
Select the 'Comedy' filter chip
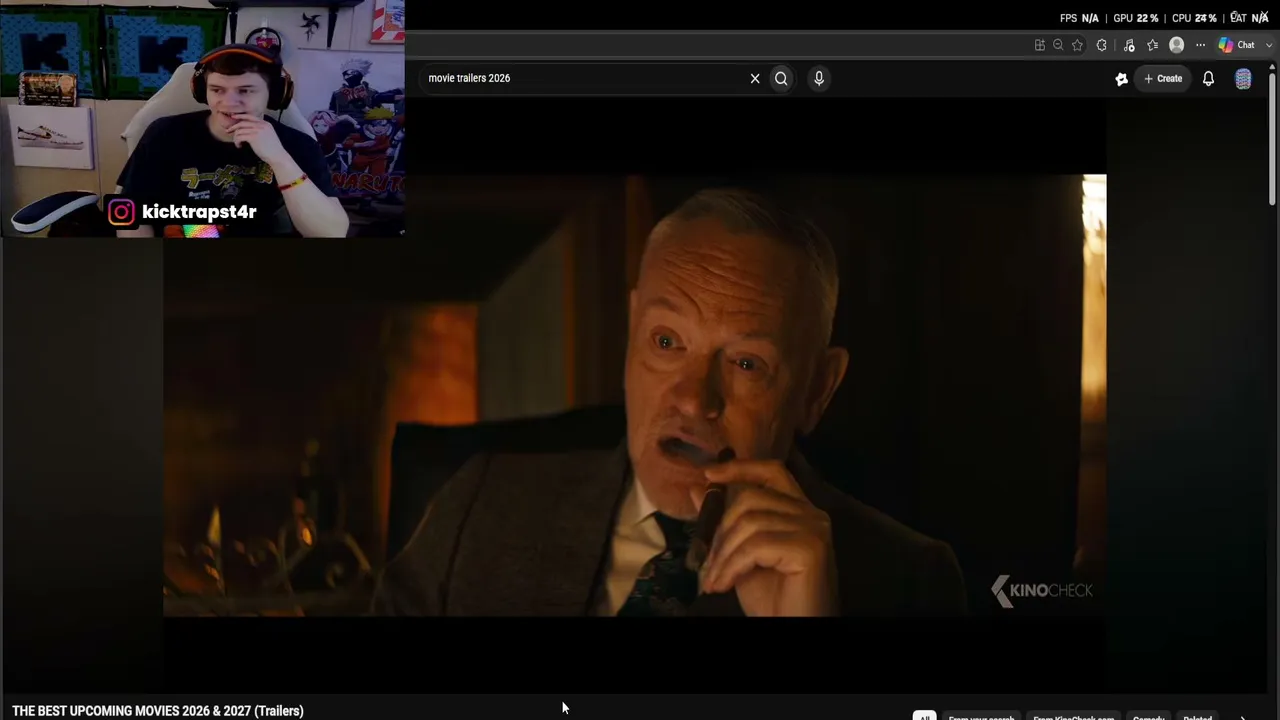click(x=1148, y=717)
